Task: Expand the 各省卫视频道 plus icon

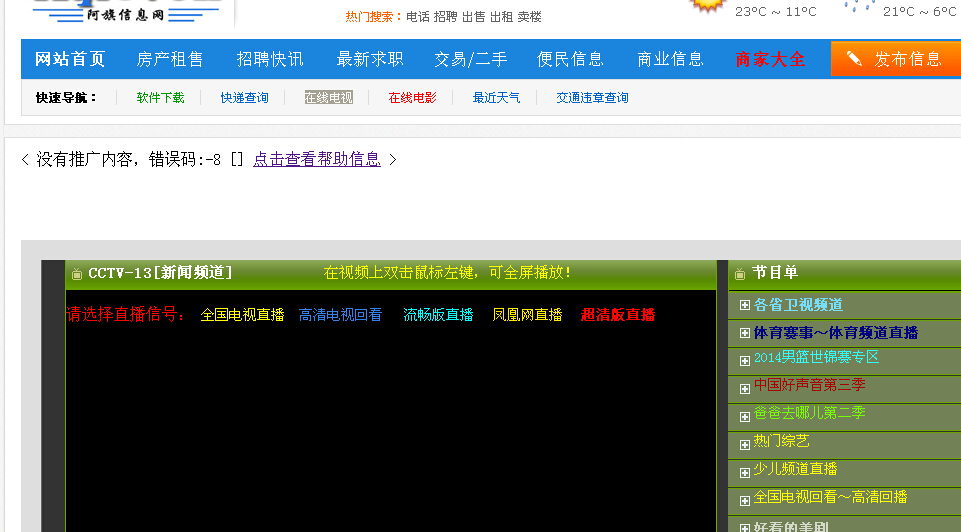Action: [x=744, y=305]
